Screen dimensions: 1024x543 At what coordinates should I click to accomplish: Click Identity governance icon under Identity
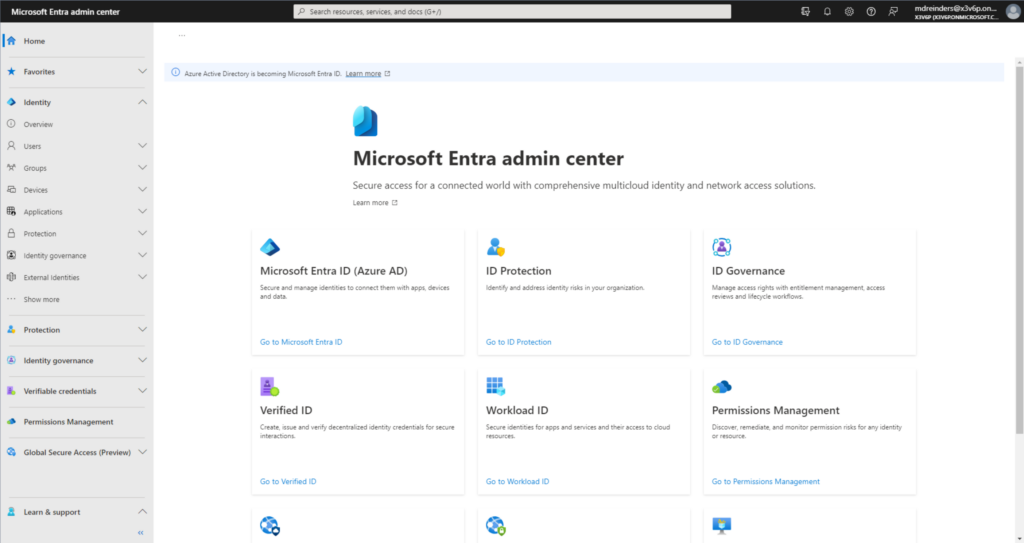pyautogui.click(x=11, y=255)
